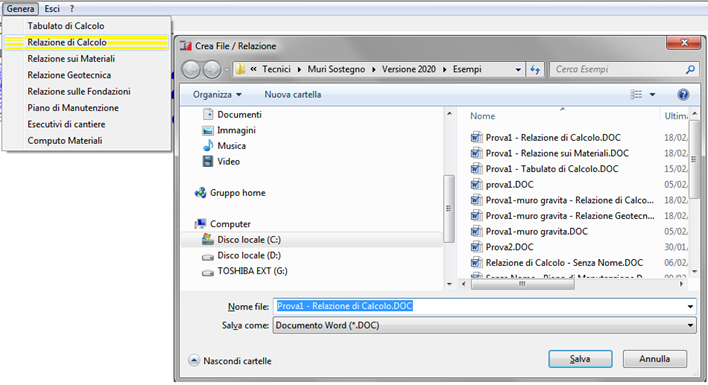This screenshot has height=385, width=708.
Task: Click Word icon of Prova2.DOC
Action: pyautogui.click(x=476, y=247)
